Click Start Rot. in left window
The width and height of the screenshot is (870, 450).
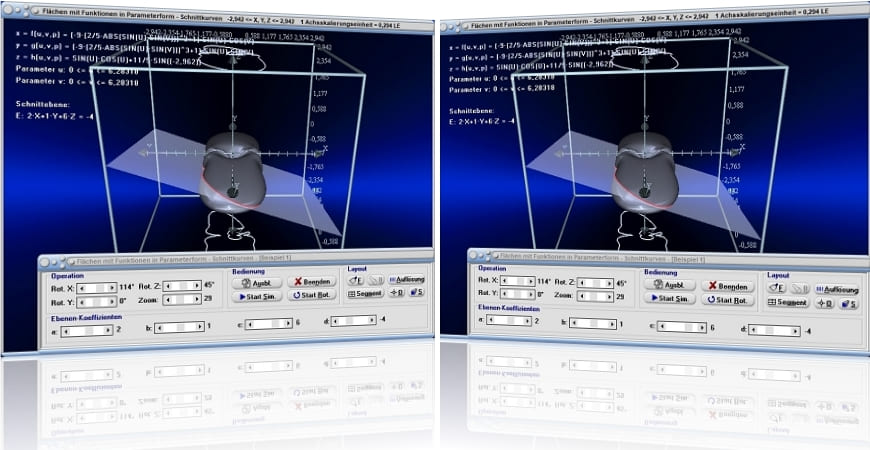[x=312, y=295]
